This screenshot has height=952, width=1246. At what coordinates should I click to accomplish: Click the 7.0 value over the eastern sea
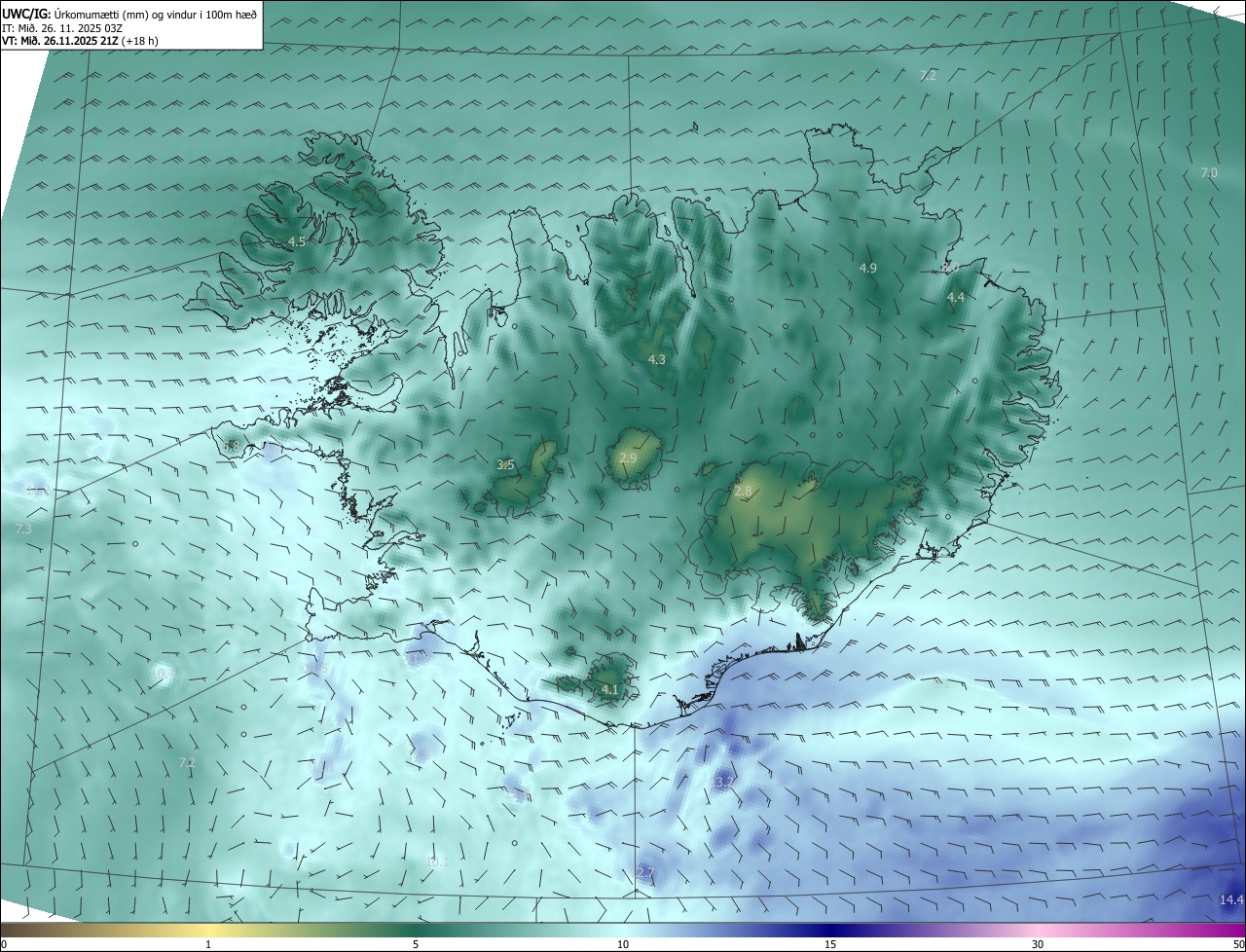1209,173
